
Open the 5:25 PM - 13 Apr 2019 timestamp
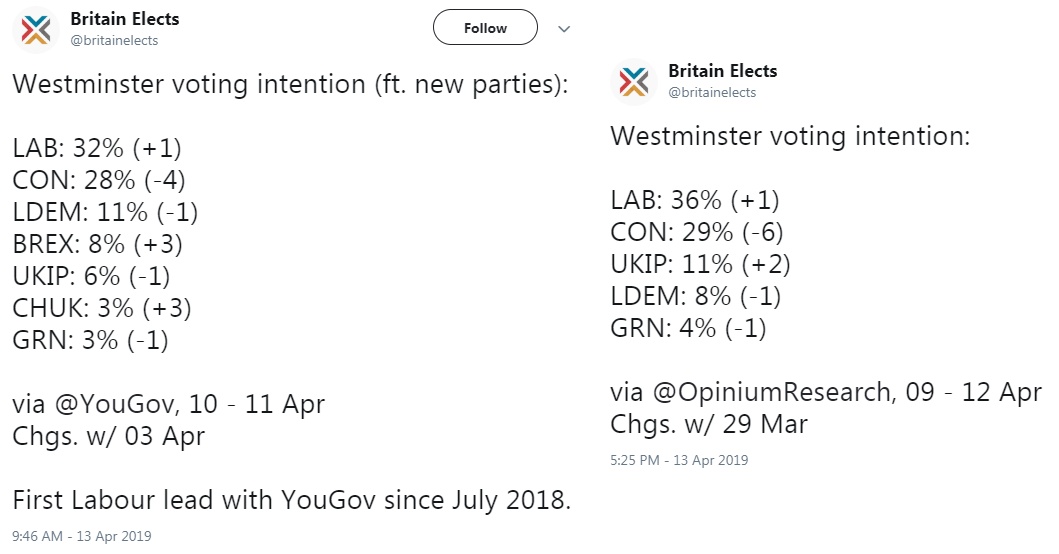coord(679,460)
